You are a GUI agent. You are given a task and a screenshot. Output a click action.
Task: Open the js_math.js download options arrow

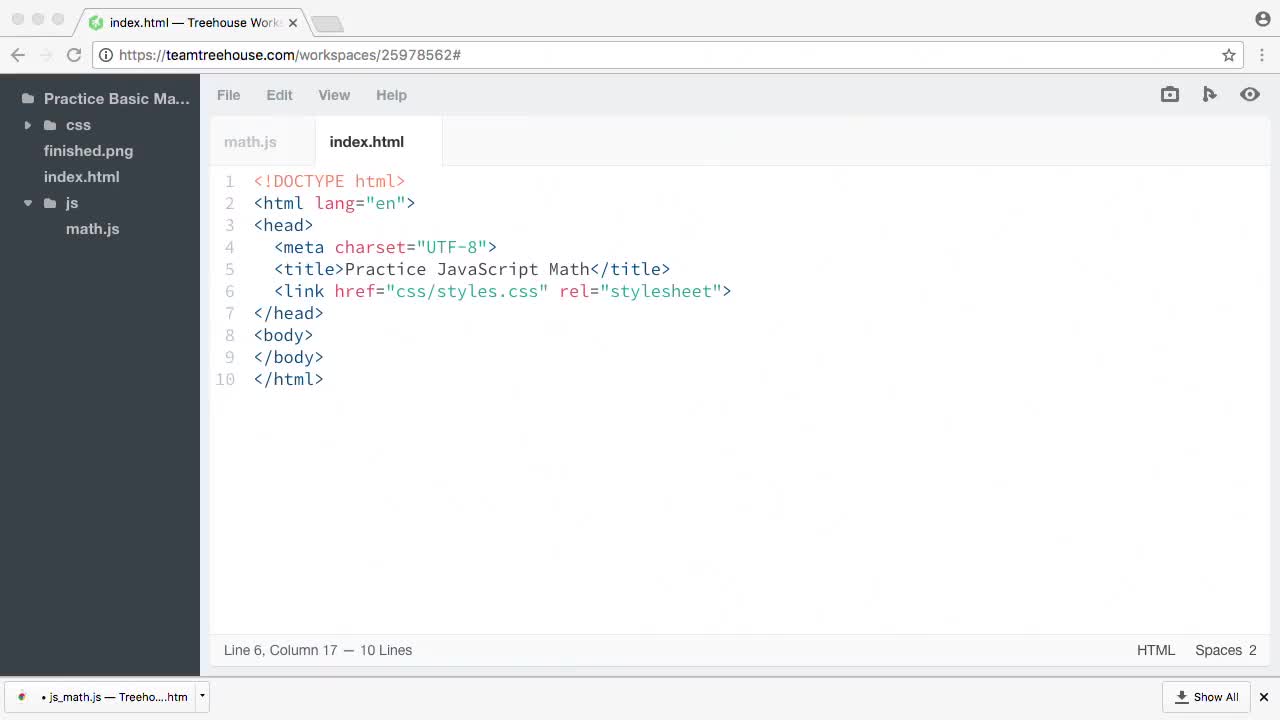(x=202, y=696)
